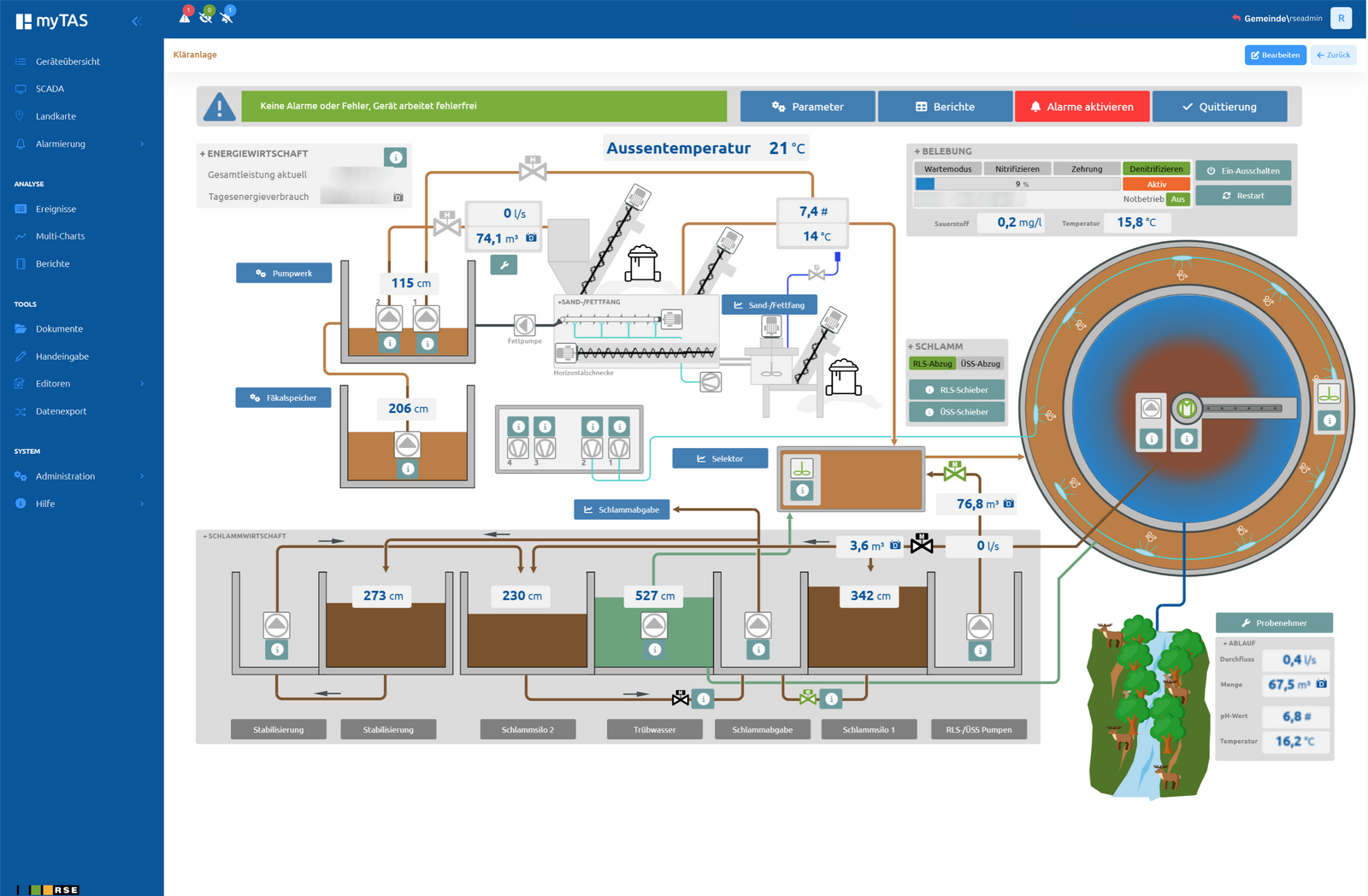Toggle the ÜSS-Abzug option
1368x896 pixels.
[x=980, y=363]
